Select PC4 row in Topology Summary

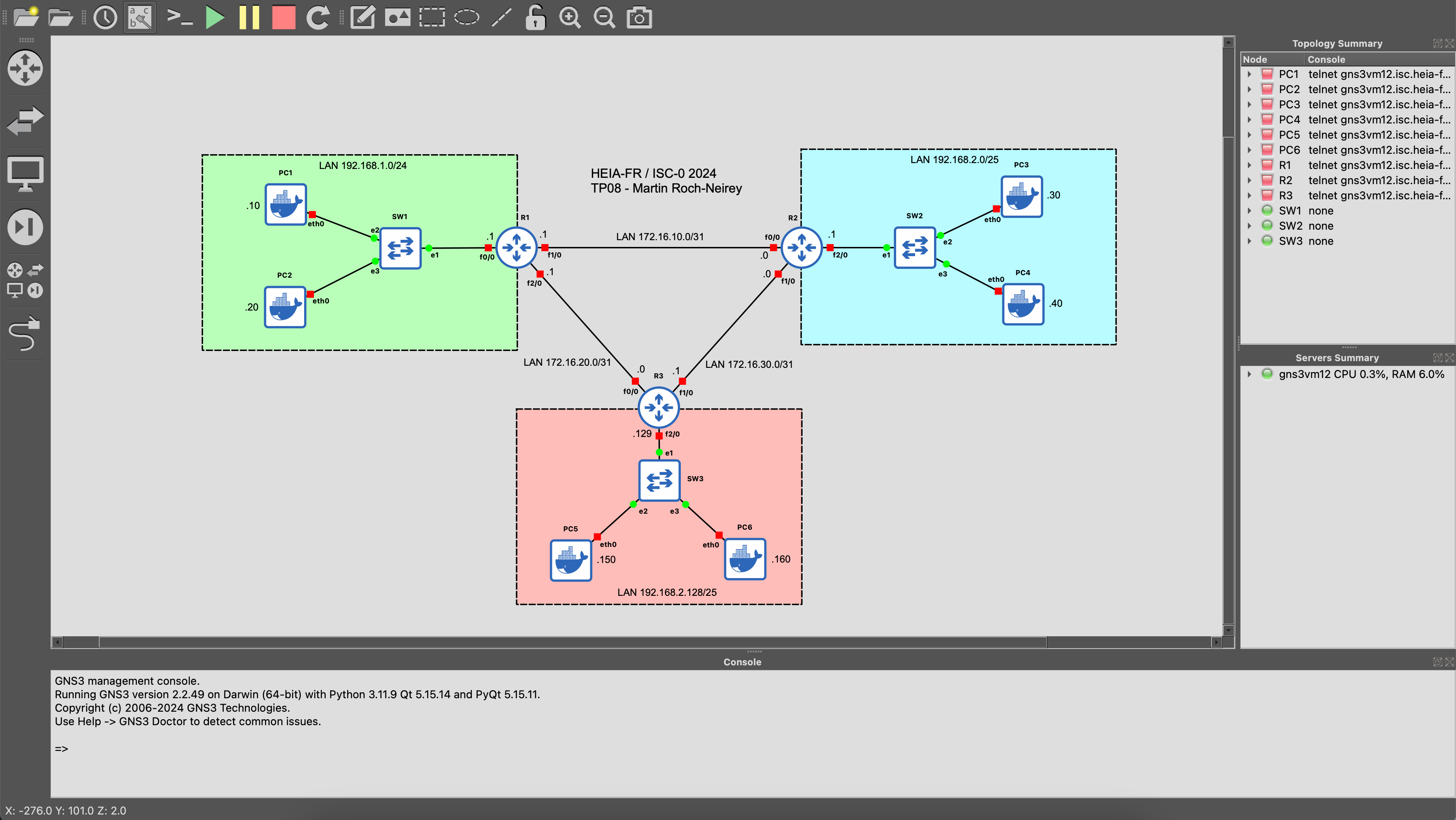pyautogui.click(x=1347, y=119)
